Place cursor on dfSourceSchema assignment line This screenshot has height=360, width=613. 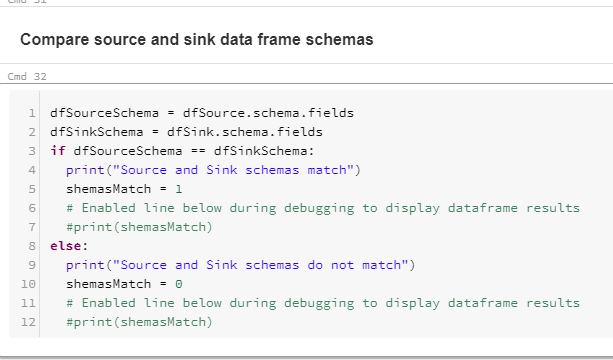202,113
